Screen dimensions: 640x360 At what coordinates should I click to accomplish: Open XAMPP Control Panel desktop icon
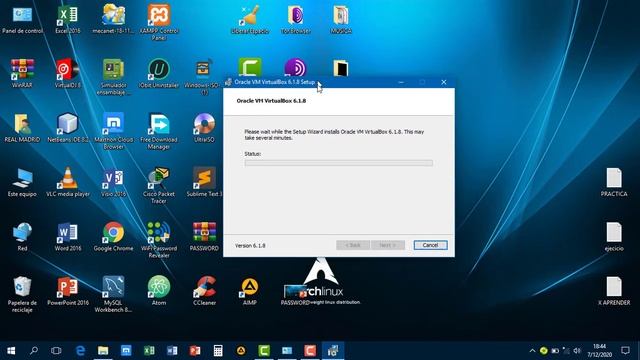point(159,21)
